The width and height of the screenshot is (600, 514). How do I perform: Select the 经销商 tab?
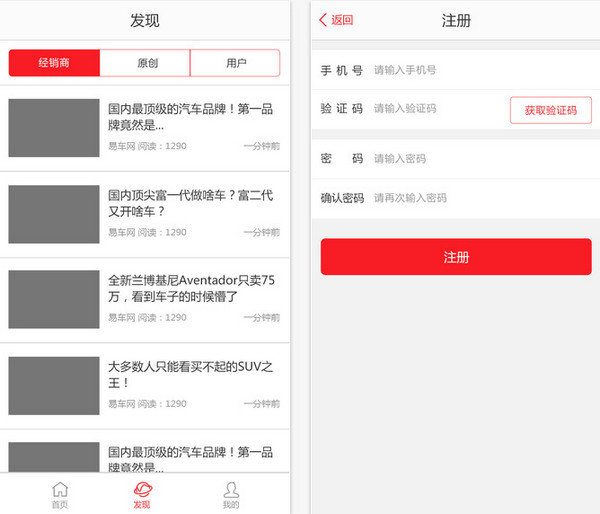(x=54, y=63)
